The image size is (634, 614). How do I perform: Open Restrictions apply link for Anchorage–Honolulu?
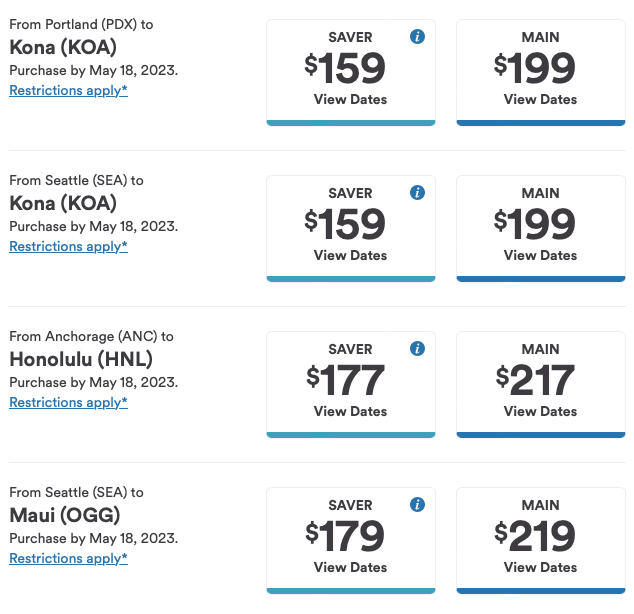click(x=68, y=403)
